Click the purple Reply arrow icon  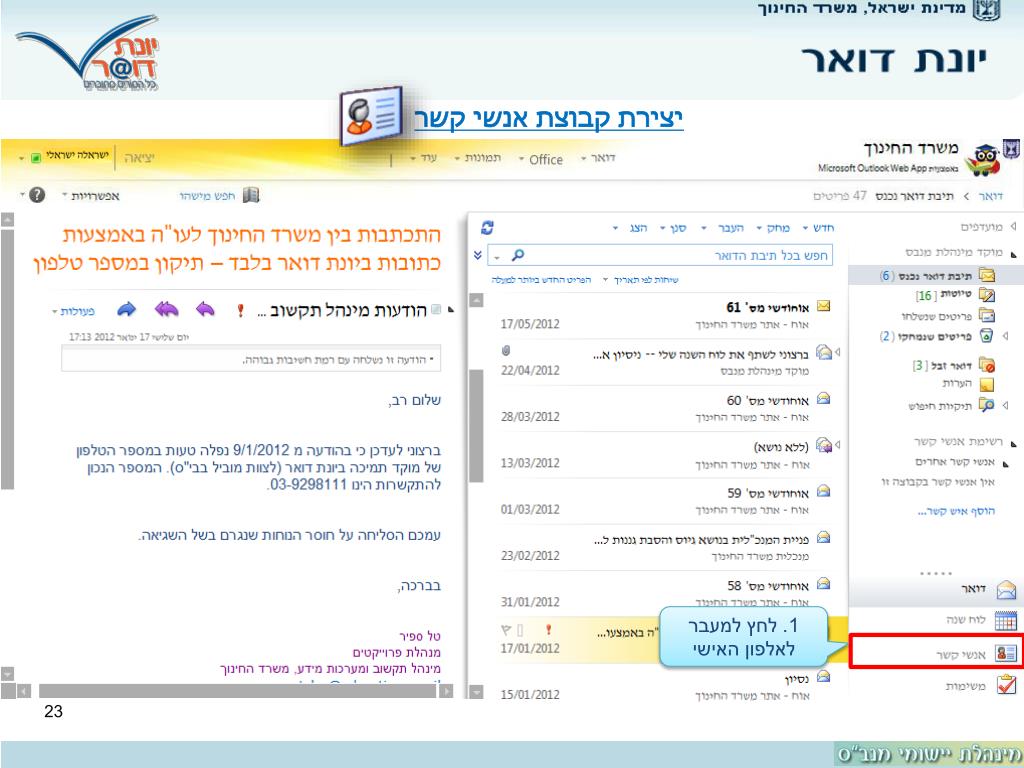point(205,309)
